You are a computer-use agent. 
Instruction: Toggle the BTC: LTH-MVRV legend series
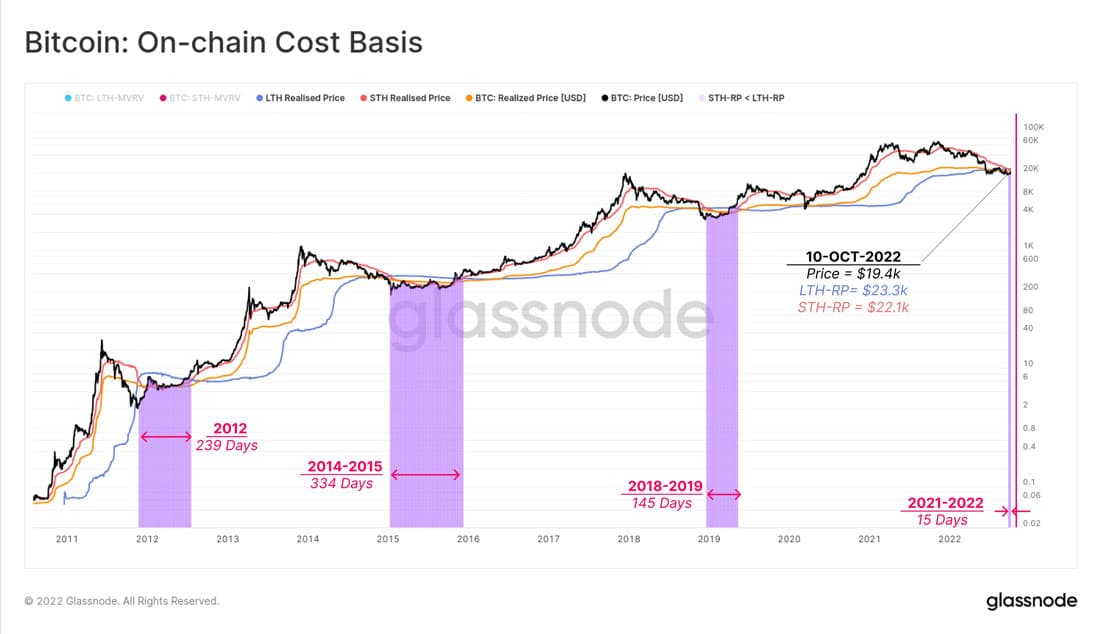pos(104,98)
